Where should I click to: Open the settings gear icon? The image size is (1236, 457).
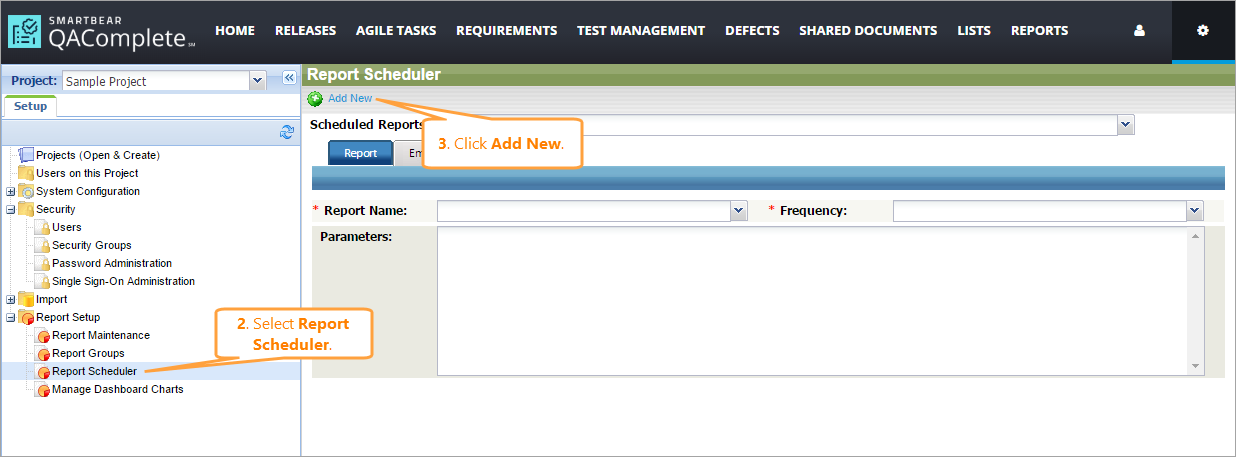pyautogui.click(x=1203, y=31)
